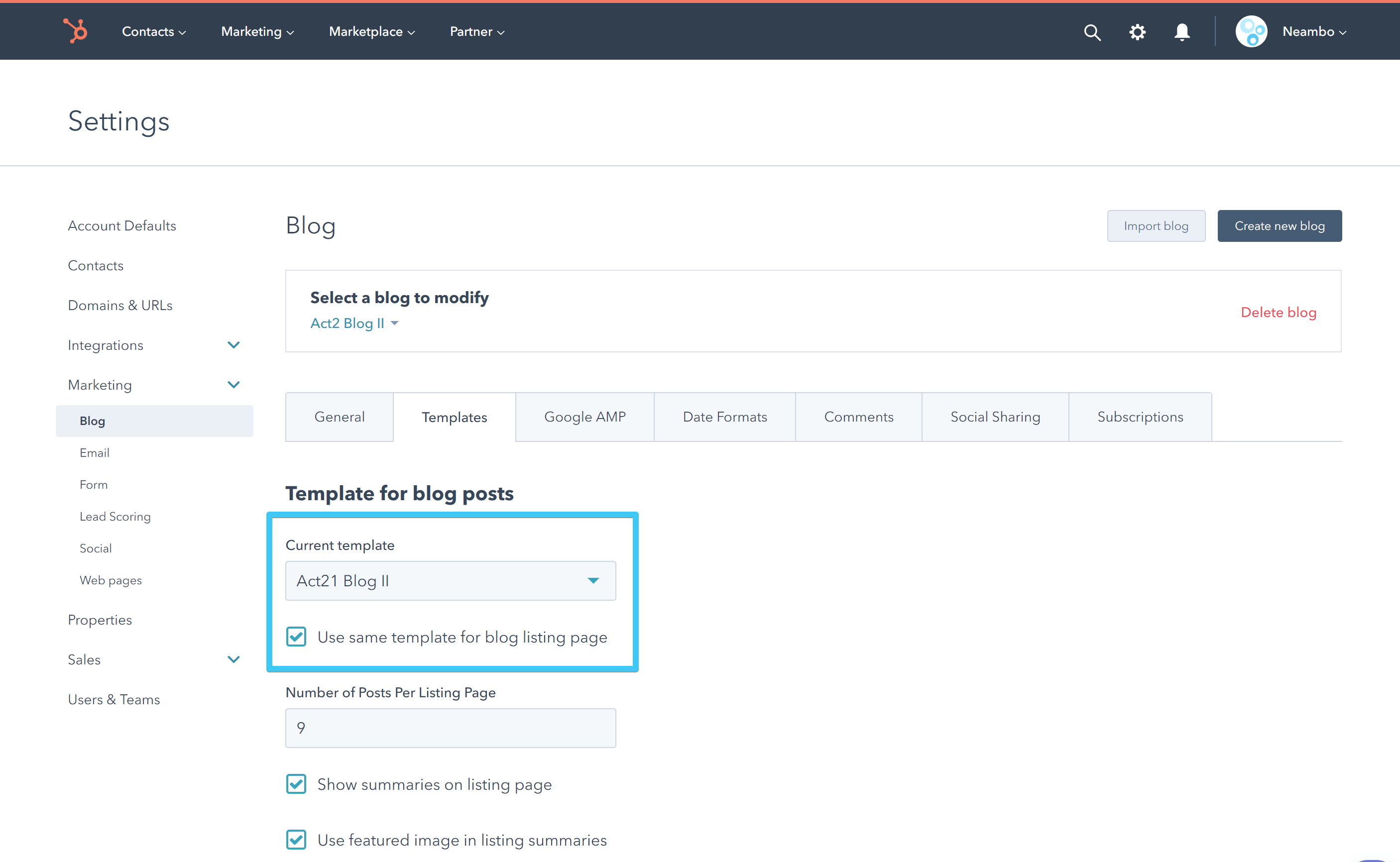Open Act2 Blog II blog selector
The image size is (1400, 862).
(x=353, y=323)
